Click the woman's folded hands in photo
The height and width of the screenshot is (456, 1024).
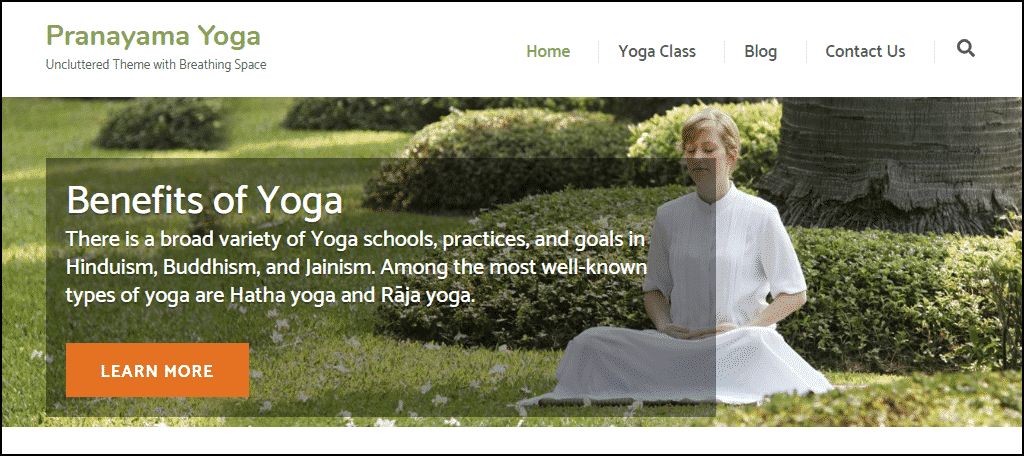click(x=694, y=331)
